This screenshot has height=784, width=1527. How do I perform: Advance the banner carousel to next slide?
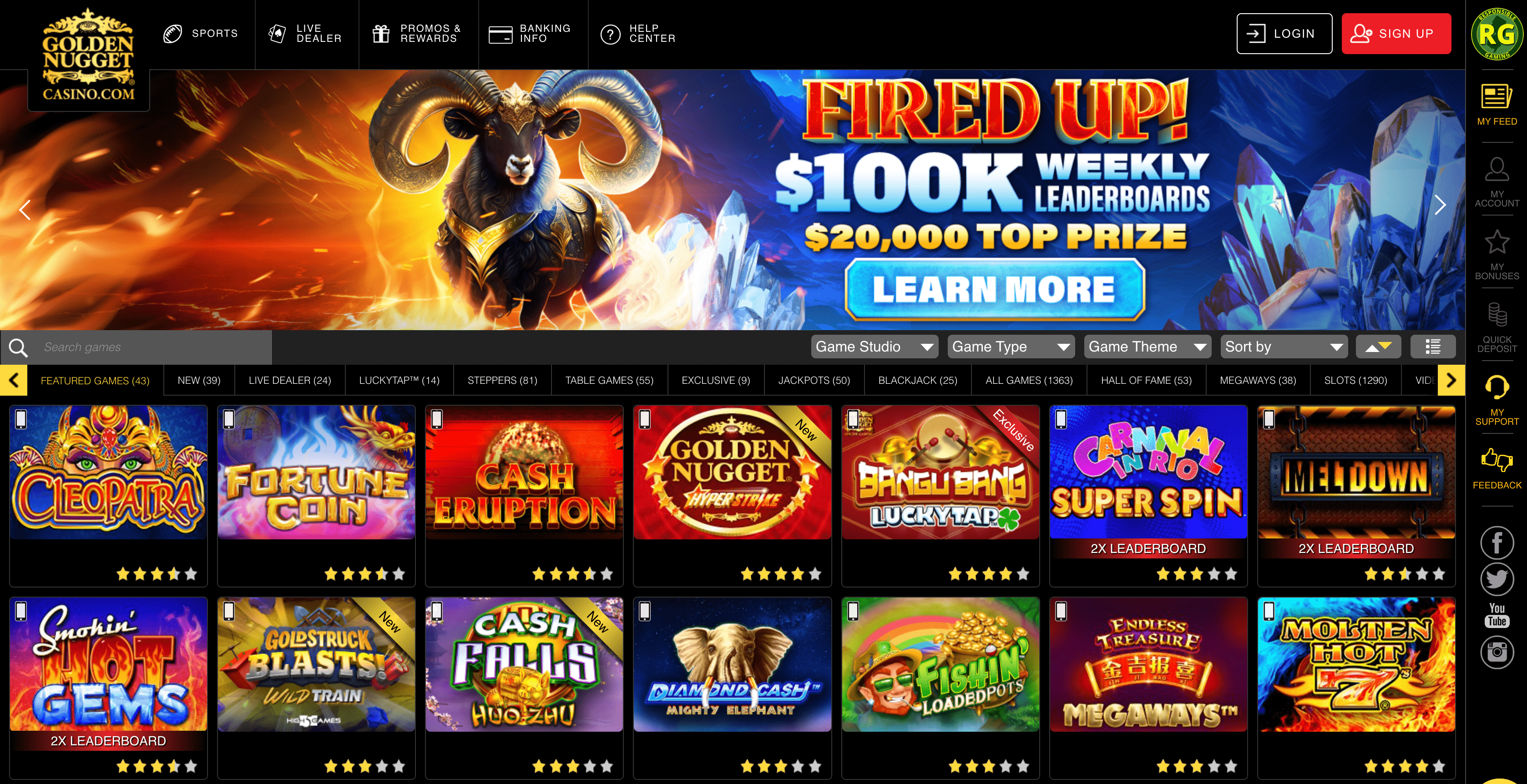1440,205
